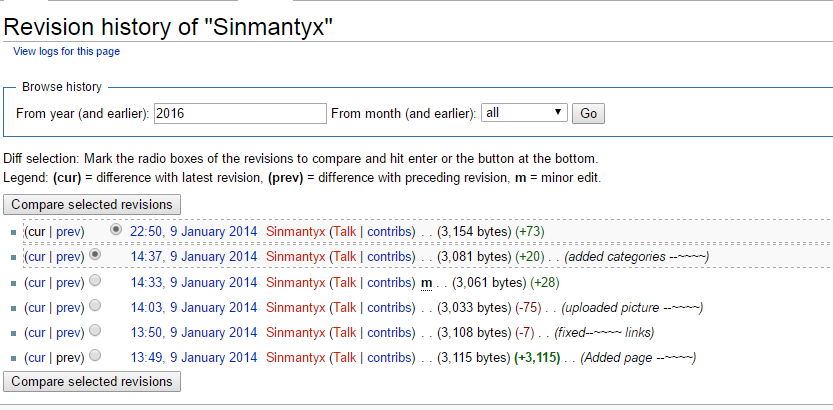Open the From month dropdown
The height and width of the screenshot is (410, 833).
click(524, 113)
